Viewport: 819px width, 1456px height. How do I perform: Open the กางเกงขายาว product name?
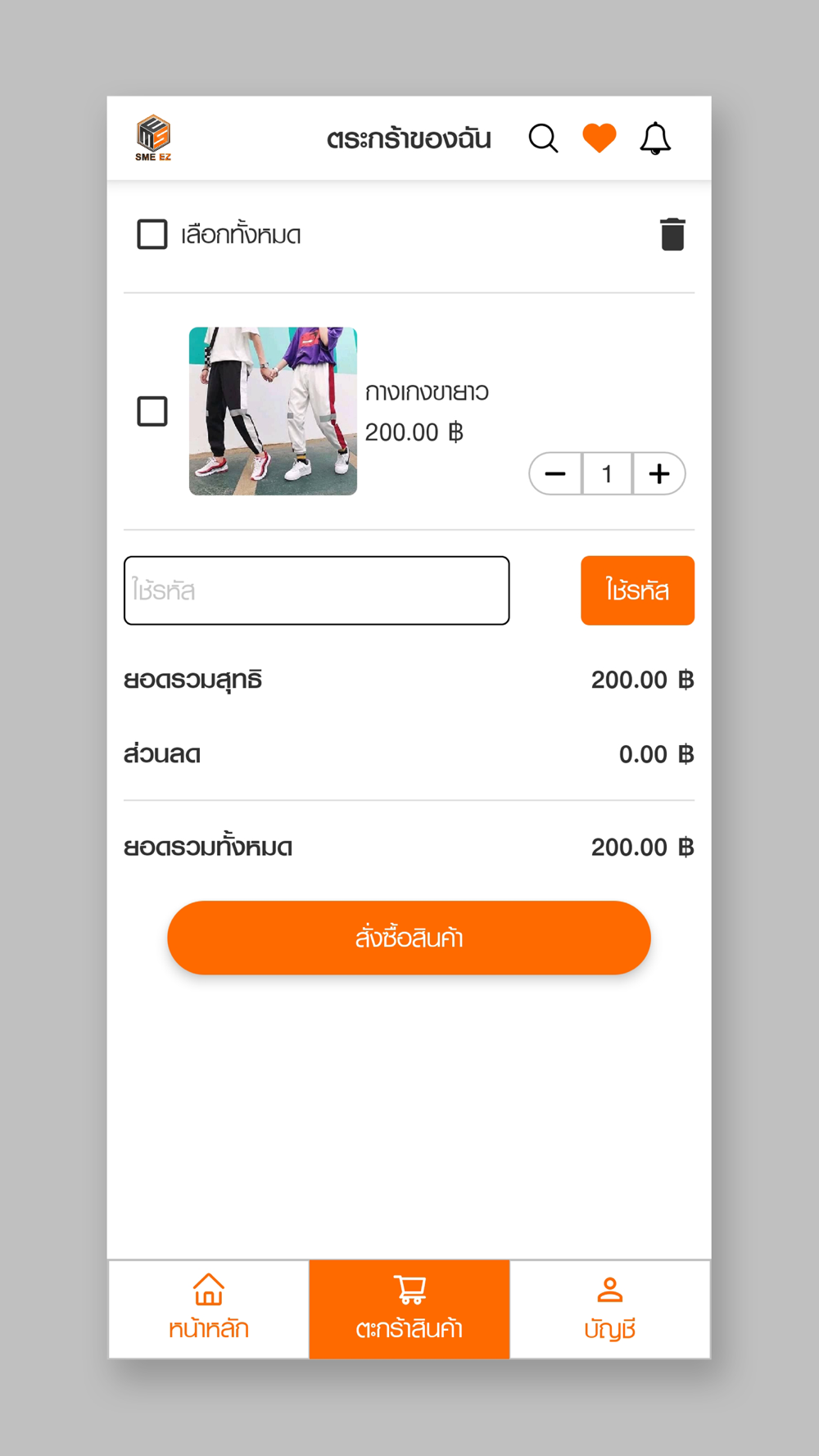427,392
